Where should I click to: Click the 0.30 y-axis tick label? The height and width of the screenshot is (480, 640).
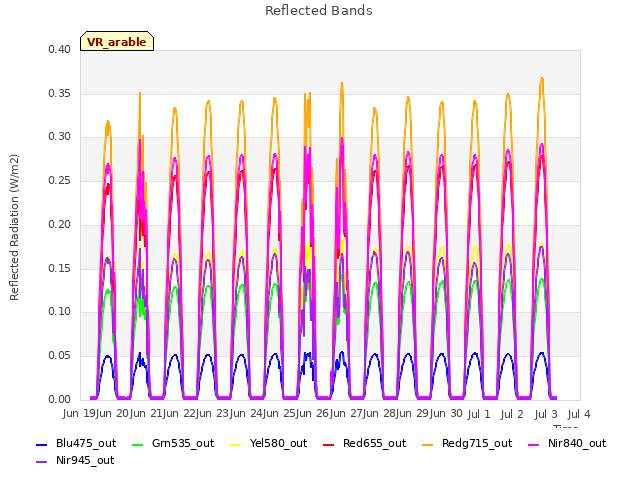(x=60, y=136)
